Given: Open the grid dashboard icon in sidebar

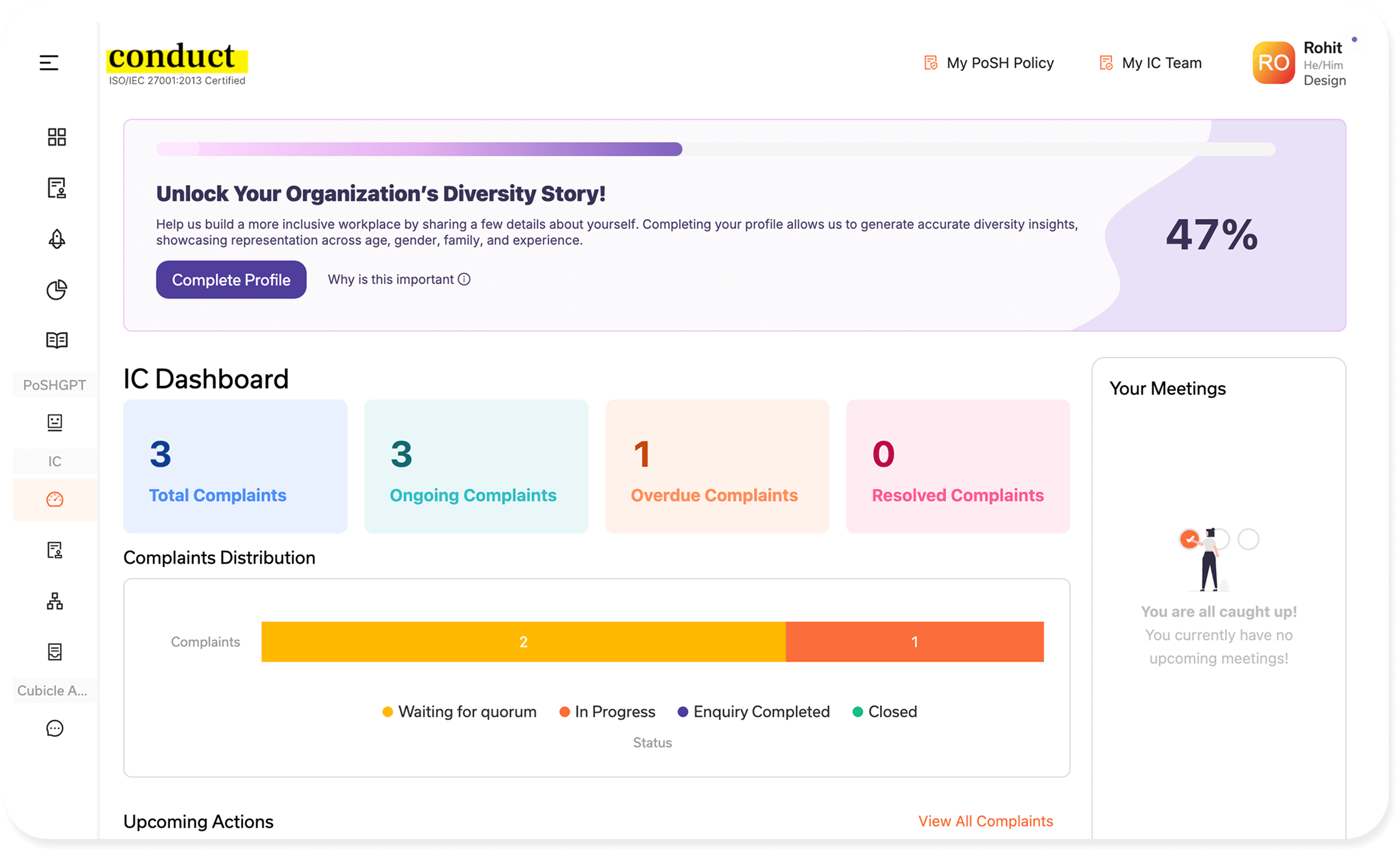Looking at the screenshot, I should (x=57, y=137).
